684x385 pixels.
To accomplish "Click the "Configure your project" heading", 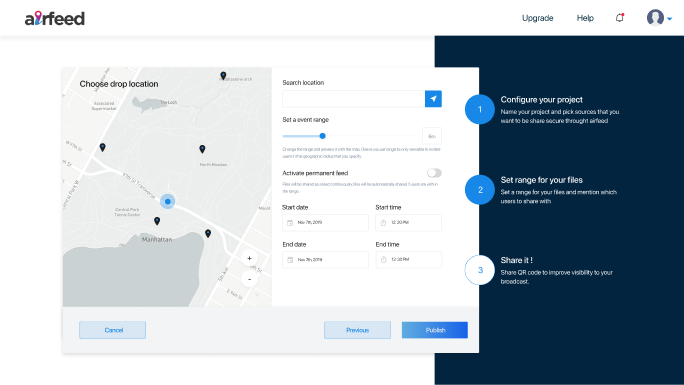I will (x=541, y=100).
